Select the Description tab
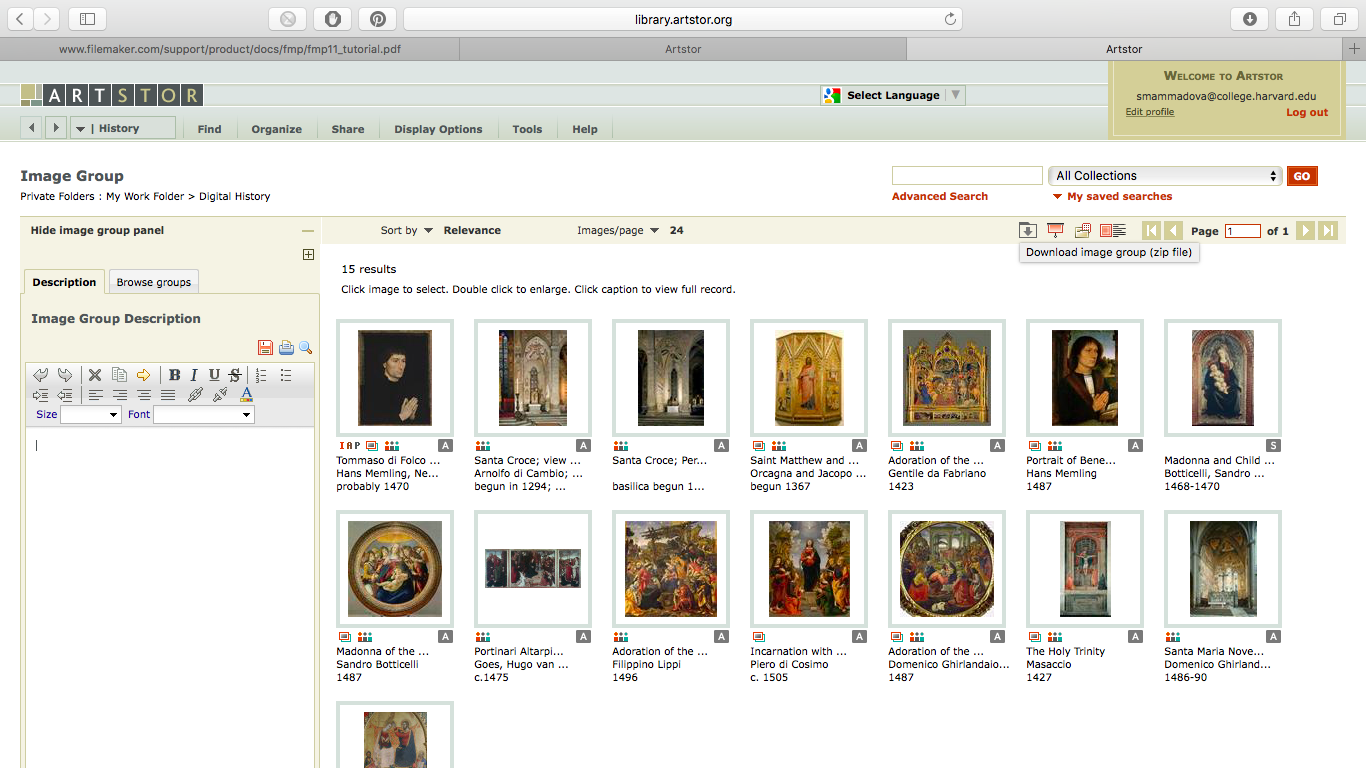1366x768 pixels. pos(64,282)
